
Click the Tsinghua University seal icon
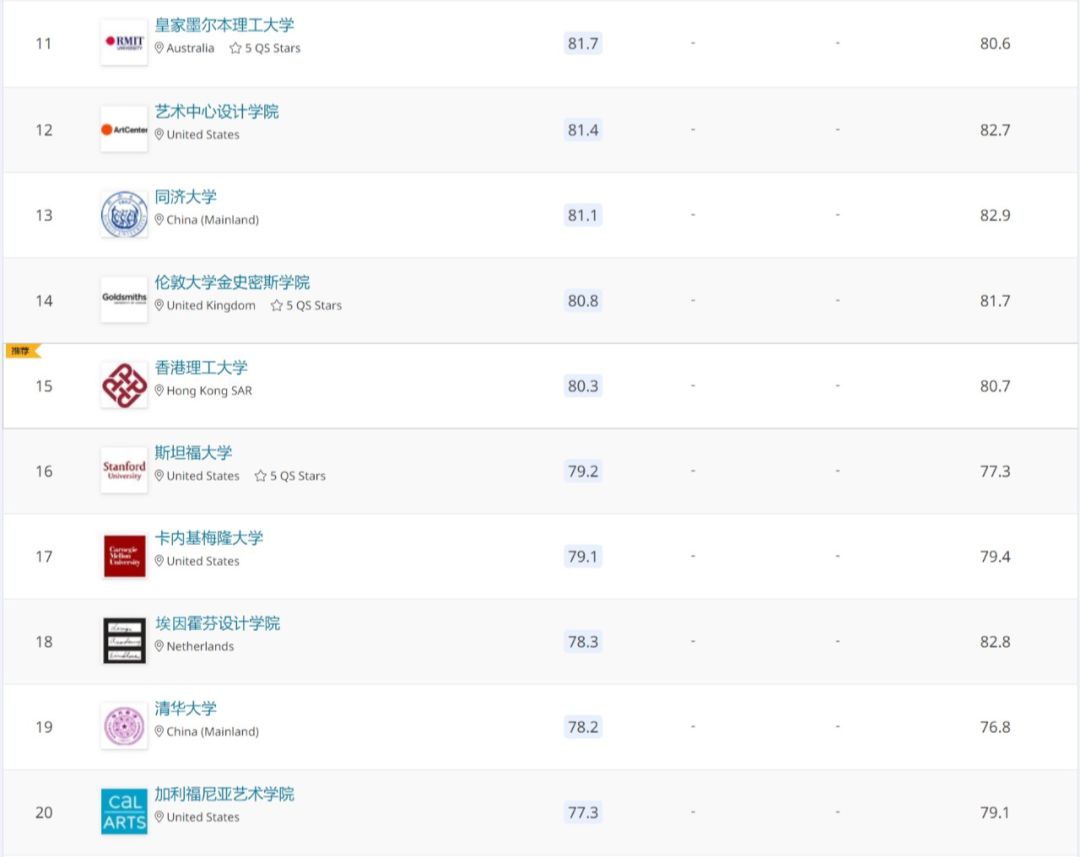(x=123, y=724)
